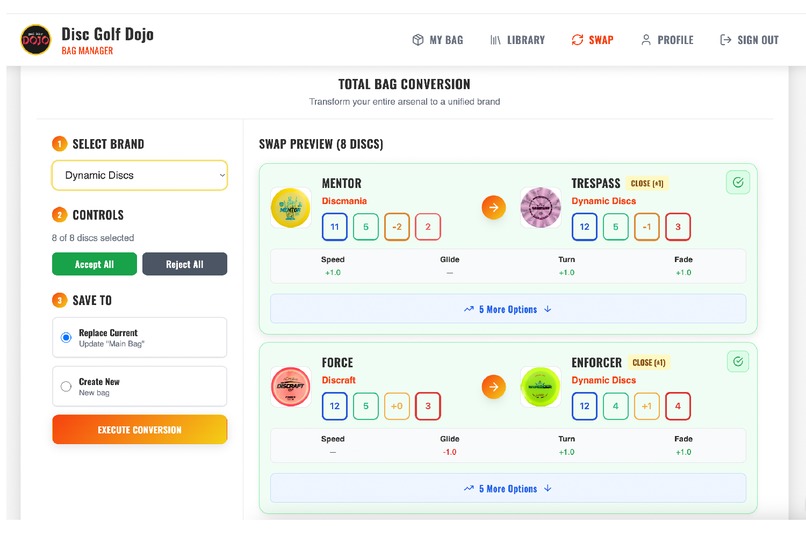Click the Bag Manager subtitle
Image resolution: width=806 pixels, height=537 pixels.
coord(87,51)
